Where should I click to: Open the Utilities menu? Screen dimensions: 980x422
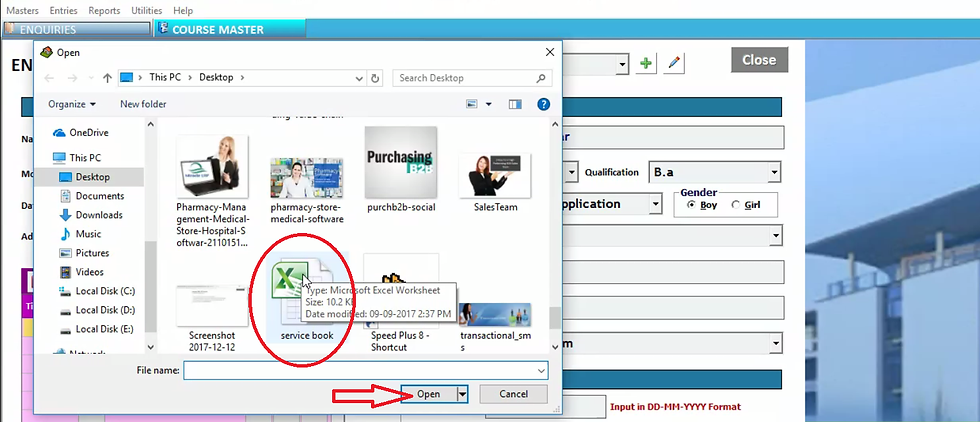(147, 11)
